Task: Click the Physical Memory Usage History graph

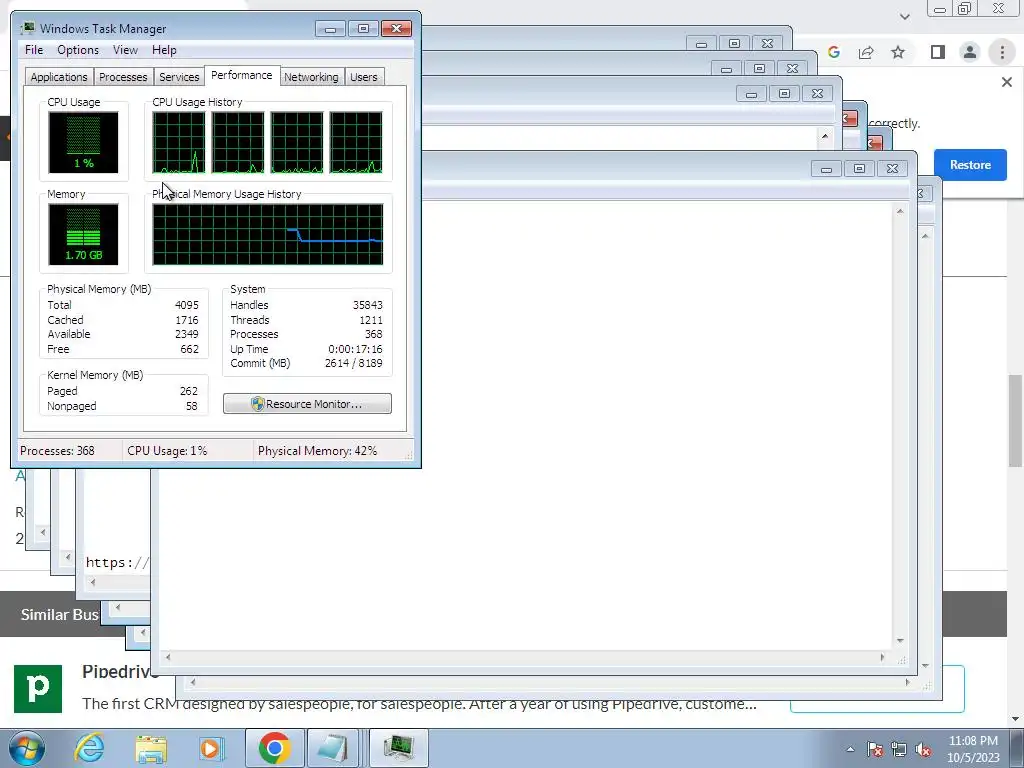Action: [268, 234]
